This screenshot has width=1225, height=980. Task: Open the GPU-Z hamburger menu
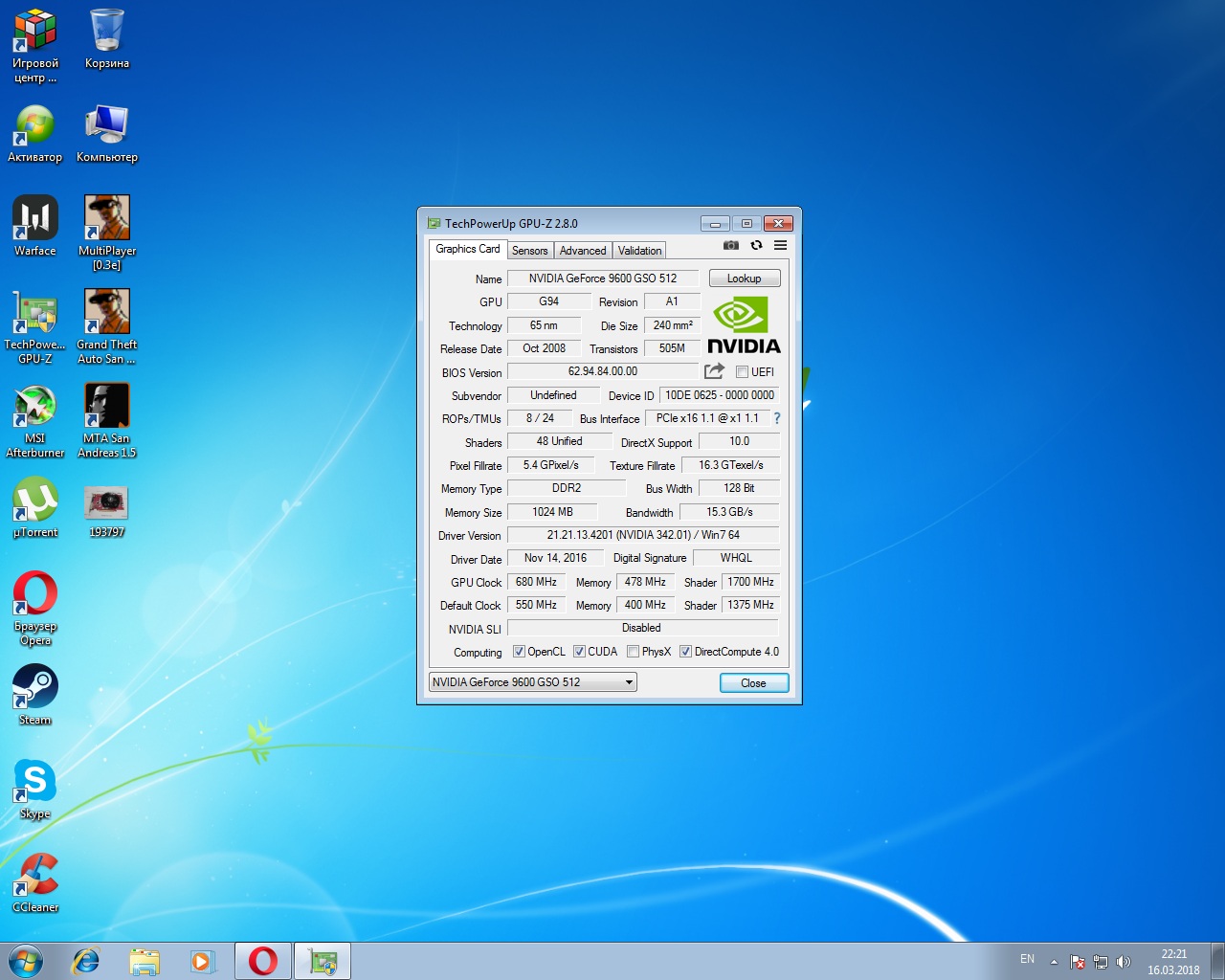780,246
